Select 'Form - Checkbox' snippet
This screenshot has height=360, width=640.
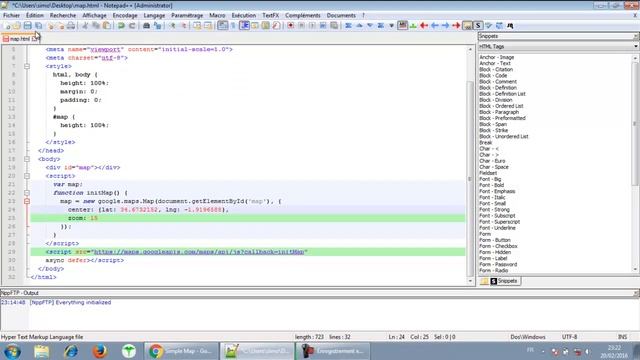(x=498, y=246)
